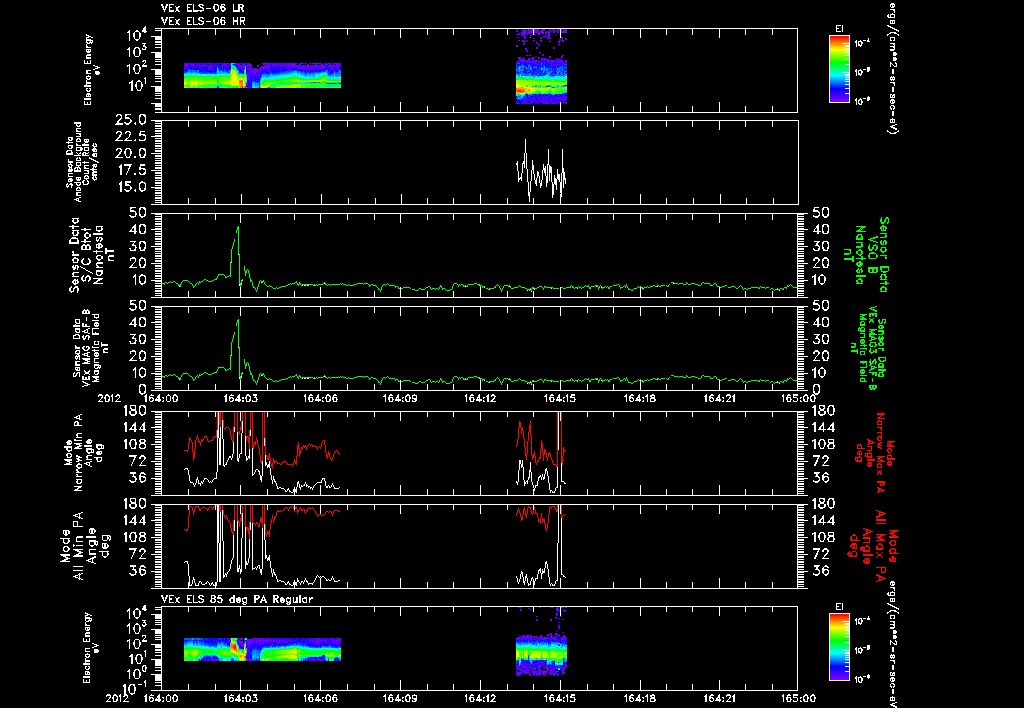Click "164:18" tick label on the bottom time axis

point(640,698)
